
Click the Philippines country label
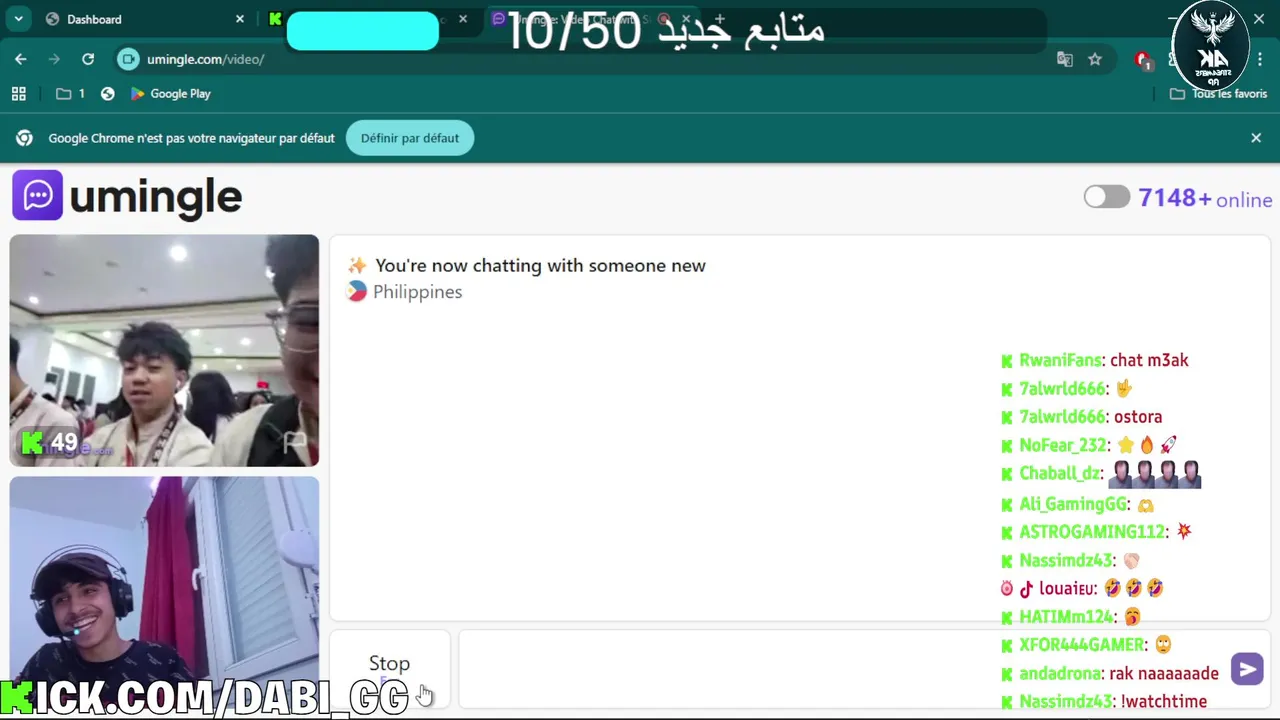417,292
